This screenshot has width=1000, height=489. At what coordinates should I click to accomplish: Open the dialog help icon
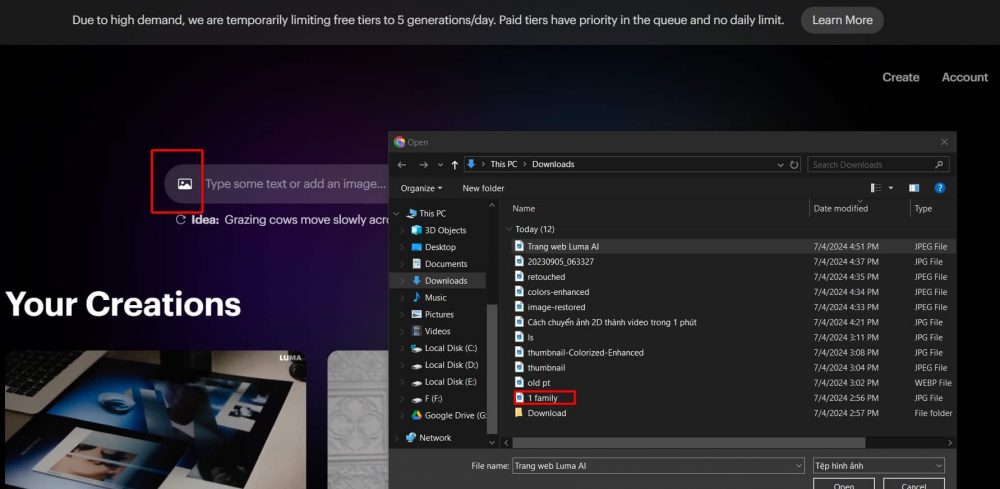(939, 188)
